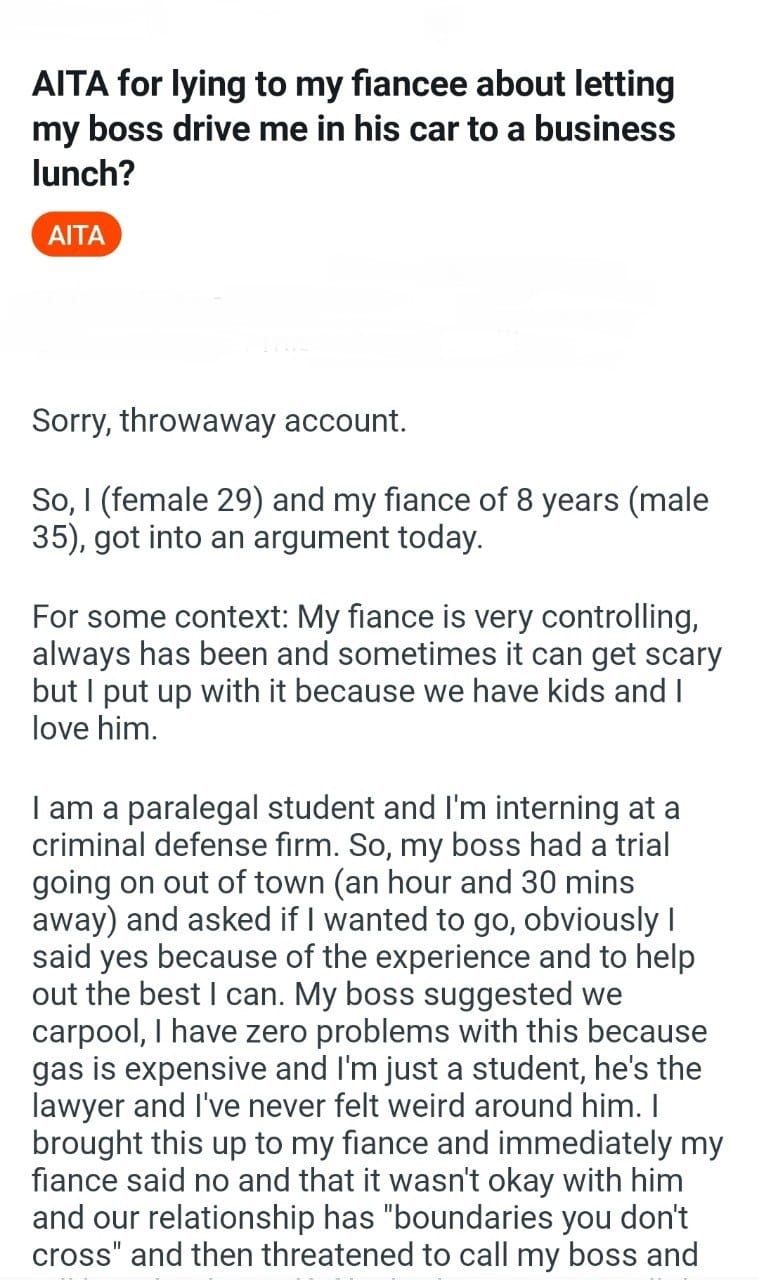Click the blurred area below the AITA flair

pyautogui.click(x=340, y=310)
